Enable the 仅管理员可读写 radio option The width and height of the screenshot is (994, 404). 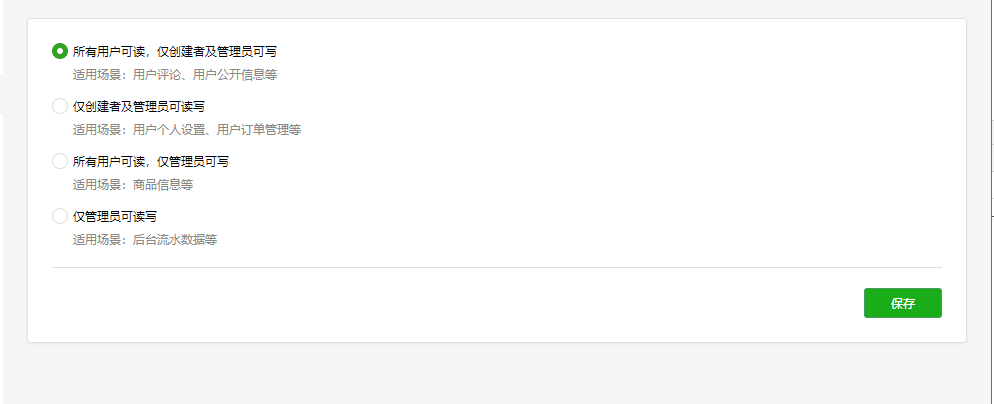[60, 216]
